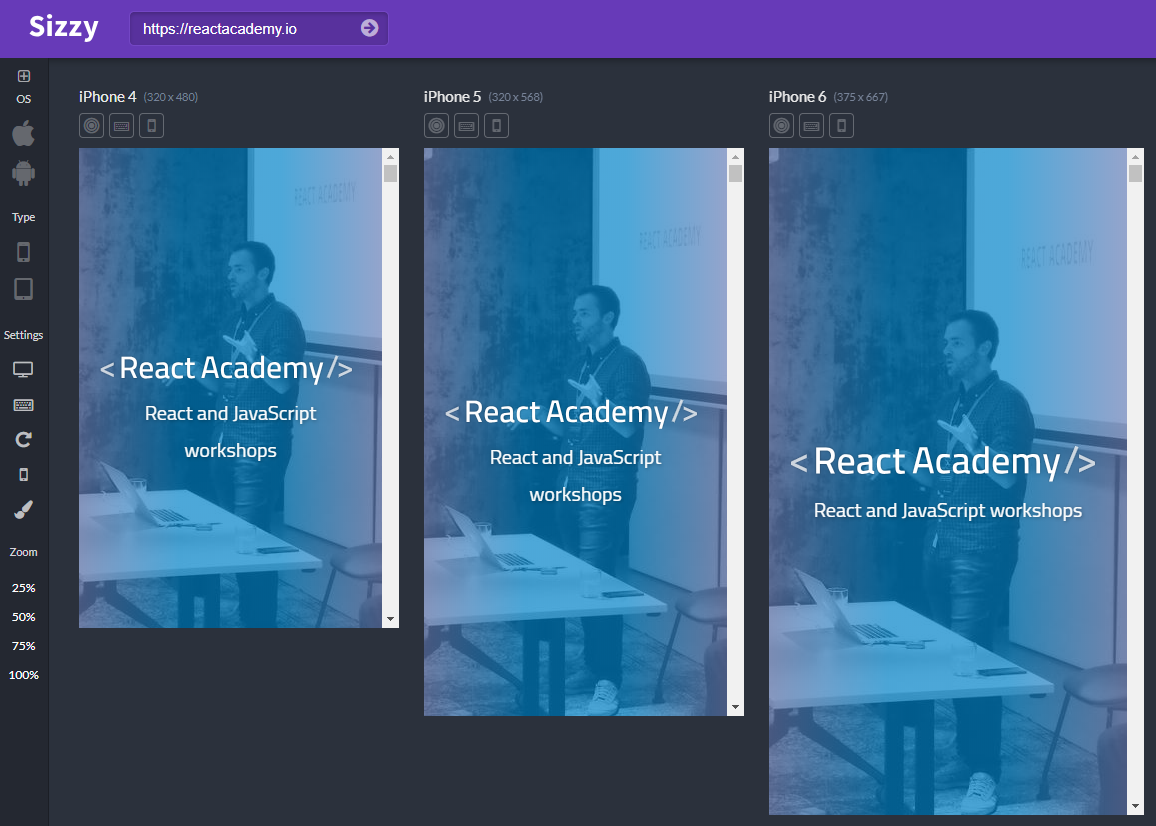Click the iPhone 5 device title
1156x826 pixels.
[453, 97]
